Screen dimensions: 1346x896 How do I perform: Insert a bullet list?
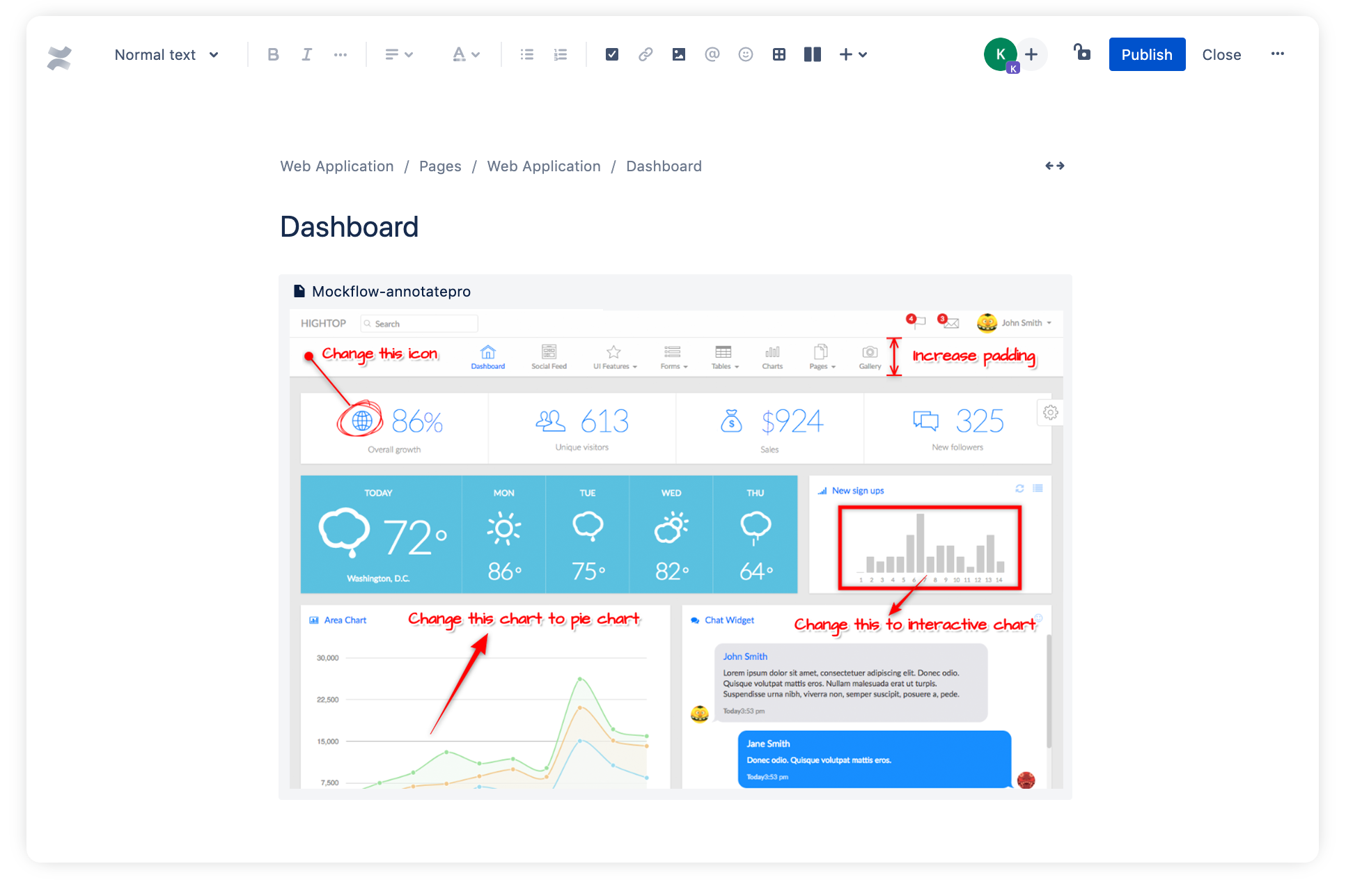pos(527,54)
